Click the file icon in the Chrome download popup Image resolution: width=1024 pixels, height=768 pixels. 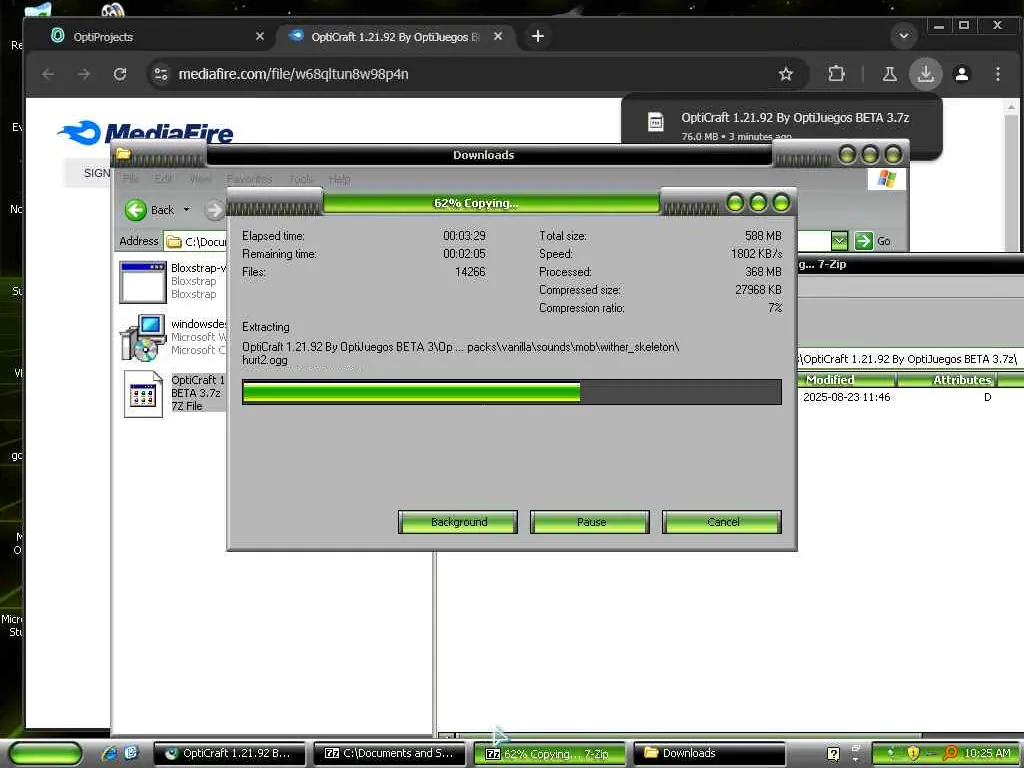coord(655,121)
